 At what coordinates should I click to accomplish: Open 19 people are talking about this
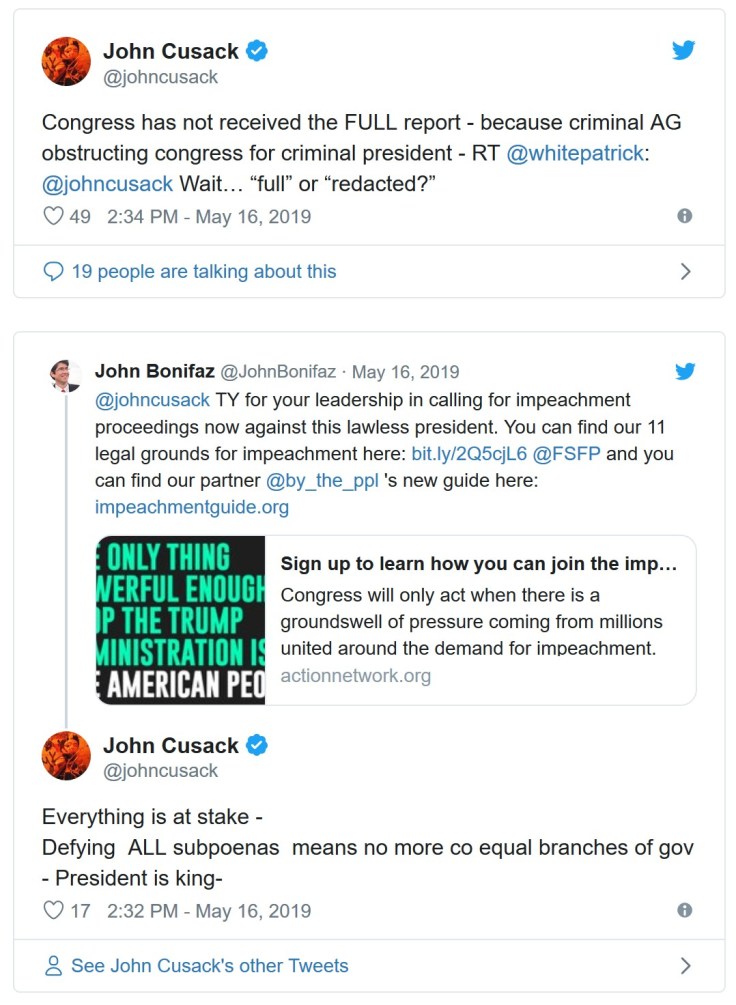203,271
